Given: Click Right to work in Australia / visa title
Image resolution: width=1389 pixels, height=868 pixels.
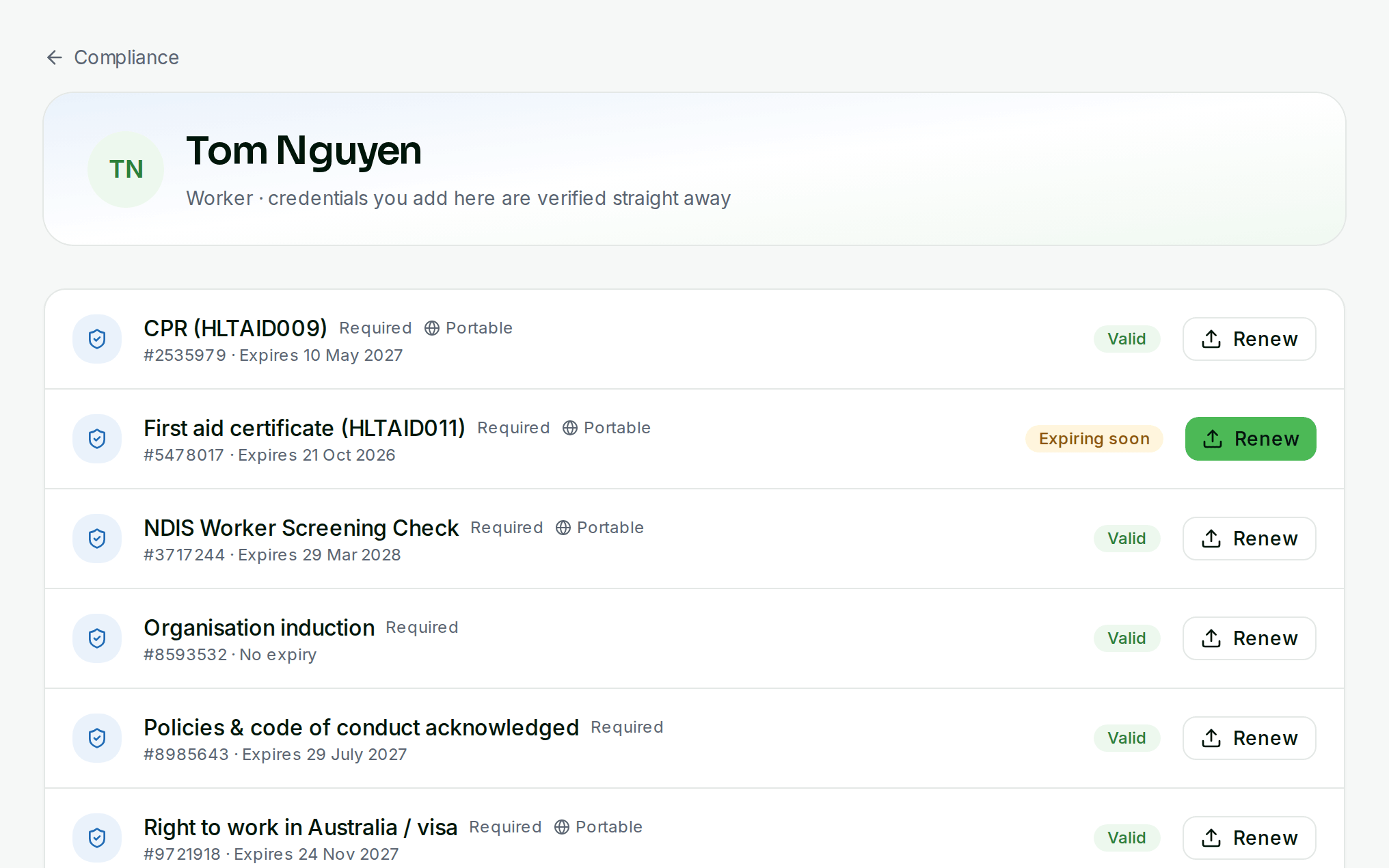Looking at the screenshot, I should pos(300,827).
